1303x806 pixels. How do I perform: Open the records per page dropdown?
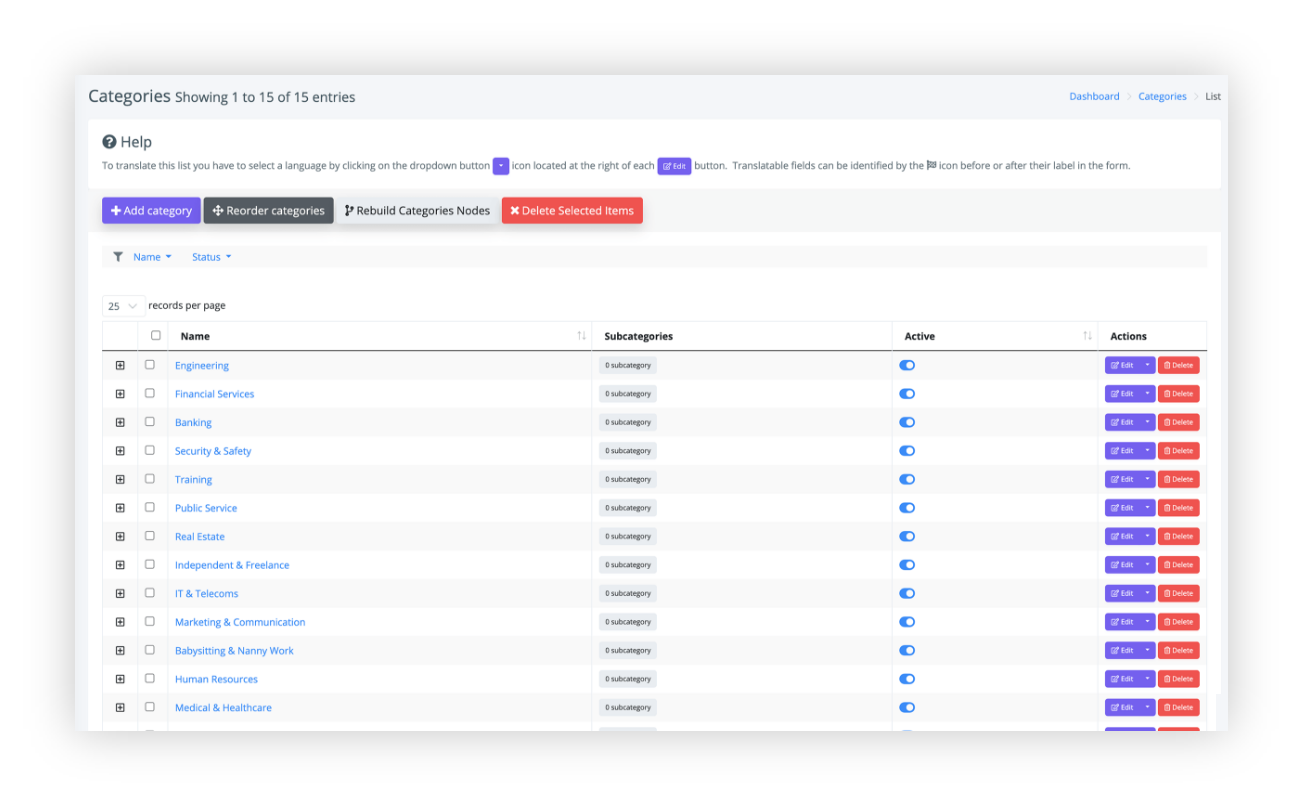(123, 306)
